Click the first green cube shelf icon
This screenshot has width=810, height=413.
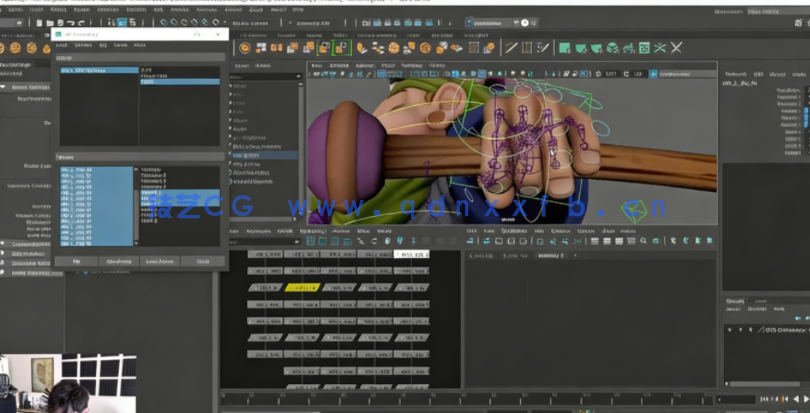coord(565,47)
